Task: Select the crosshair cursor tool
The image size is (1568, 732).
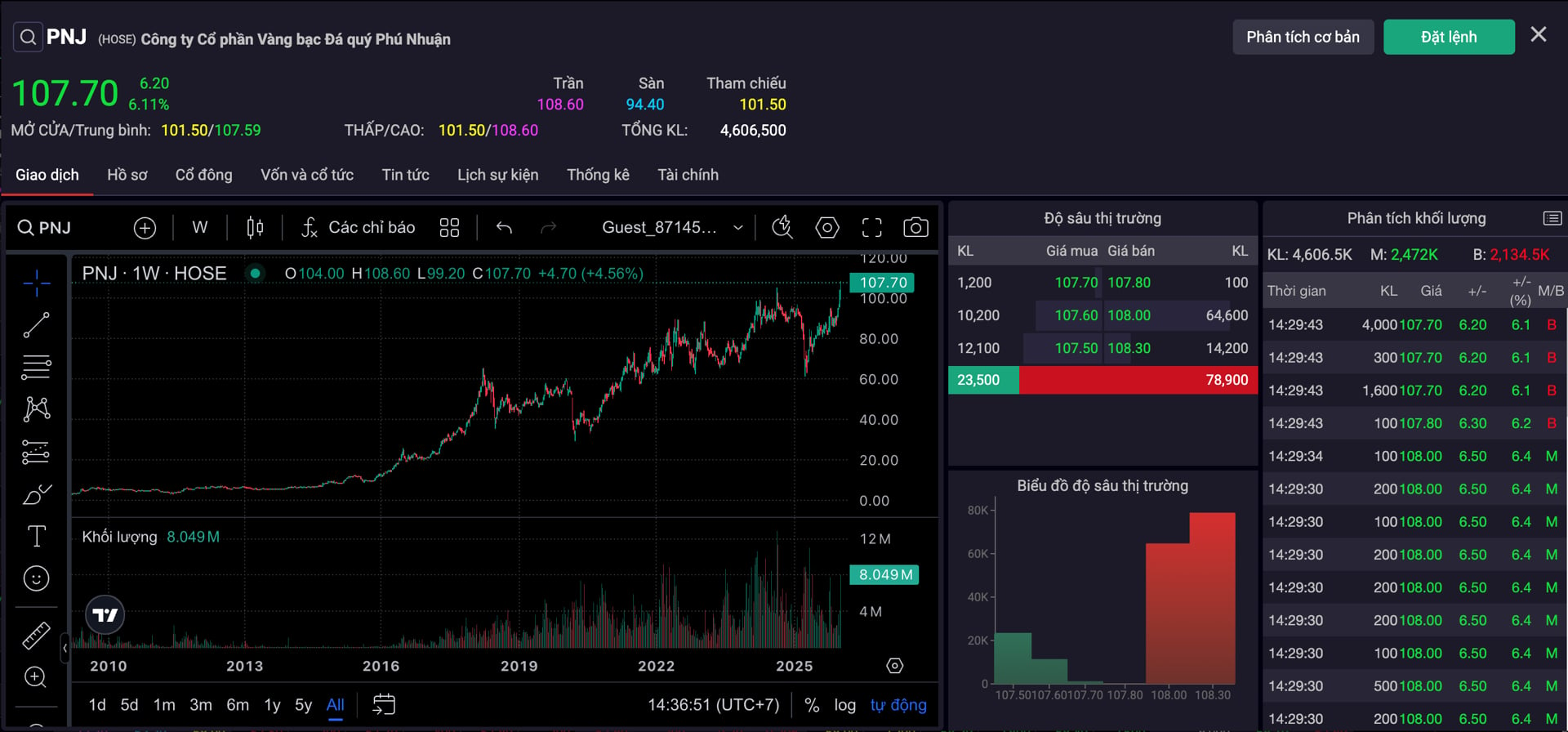Action: click(x=36, y=283)
